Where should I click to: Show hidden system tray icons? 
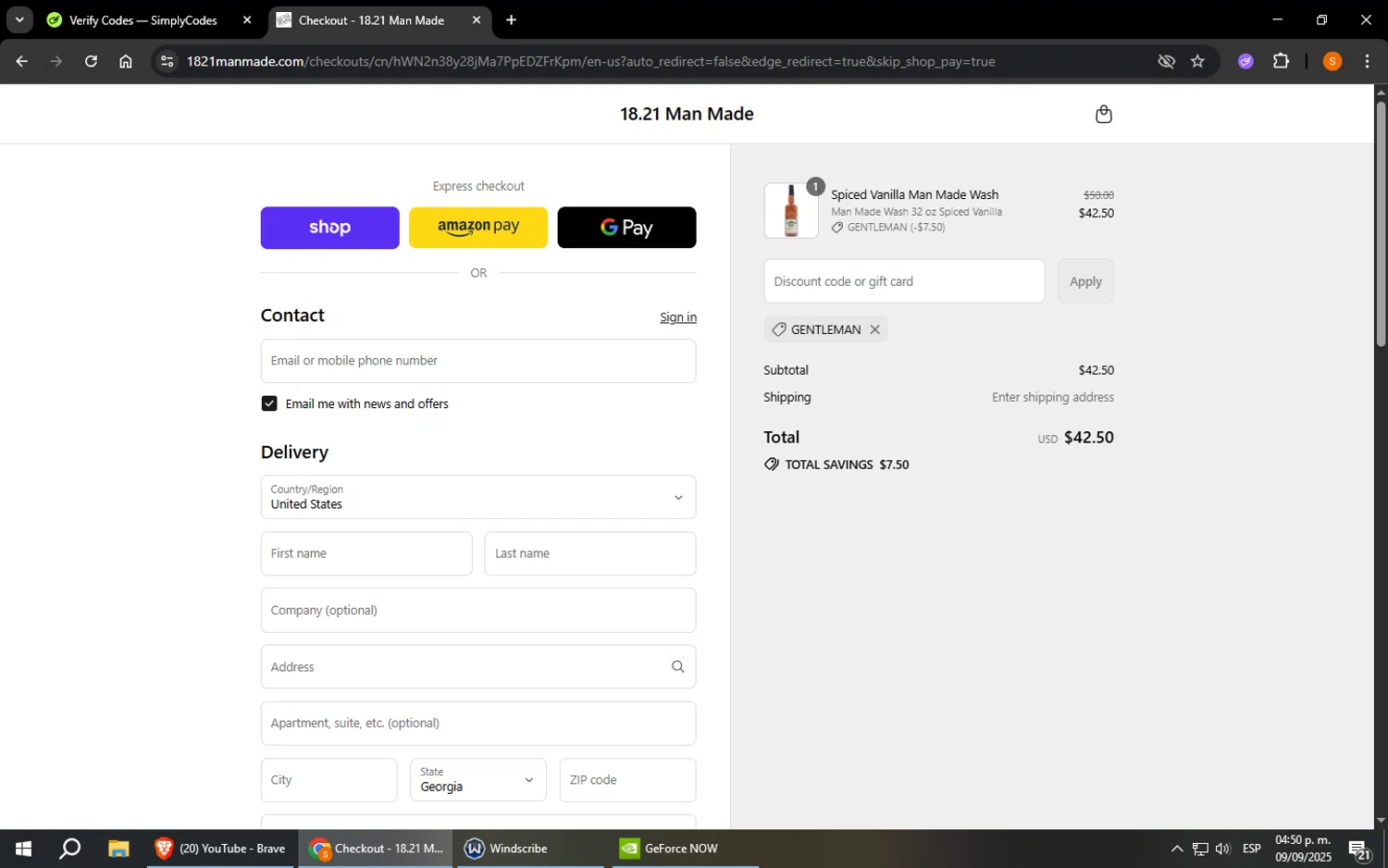click(x=1176, y=849)
